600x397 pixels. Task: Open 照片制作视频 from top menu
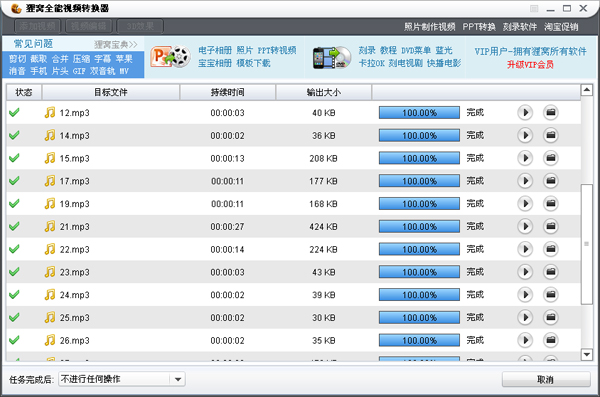click(x=429, y=27)
